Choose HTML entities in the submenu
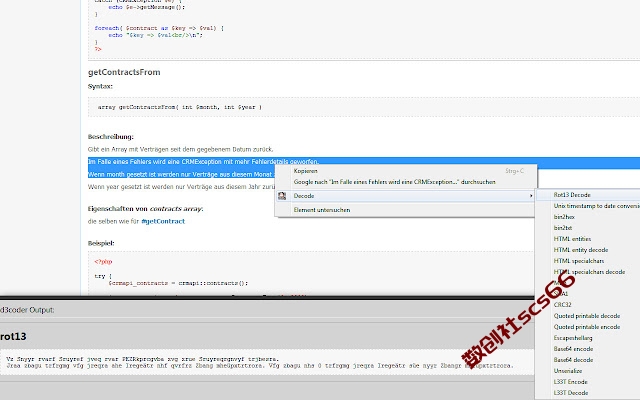The width and height of the screenshot is (640, 400). point(572,239)
